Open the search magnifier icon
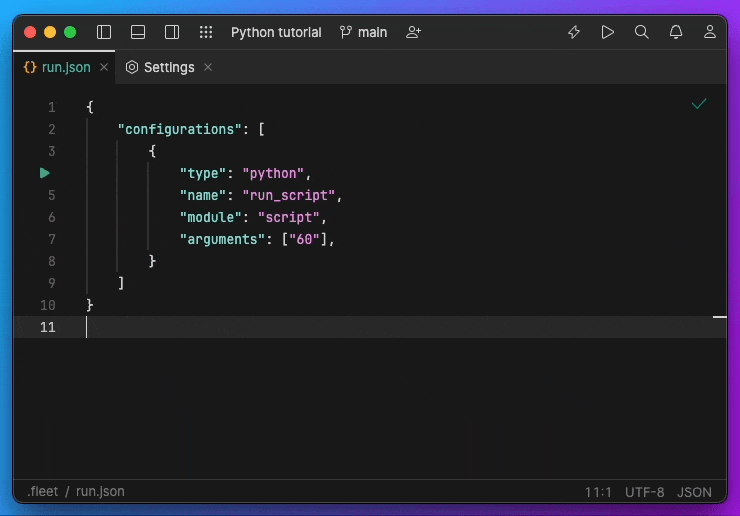Image resolution: width=740 pixels, height=516 pixels. pos(641,32)
